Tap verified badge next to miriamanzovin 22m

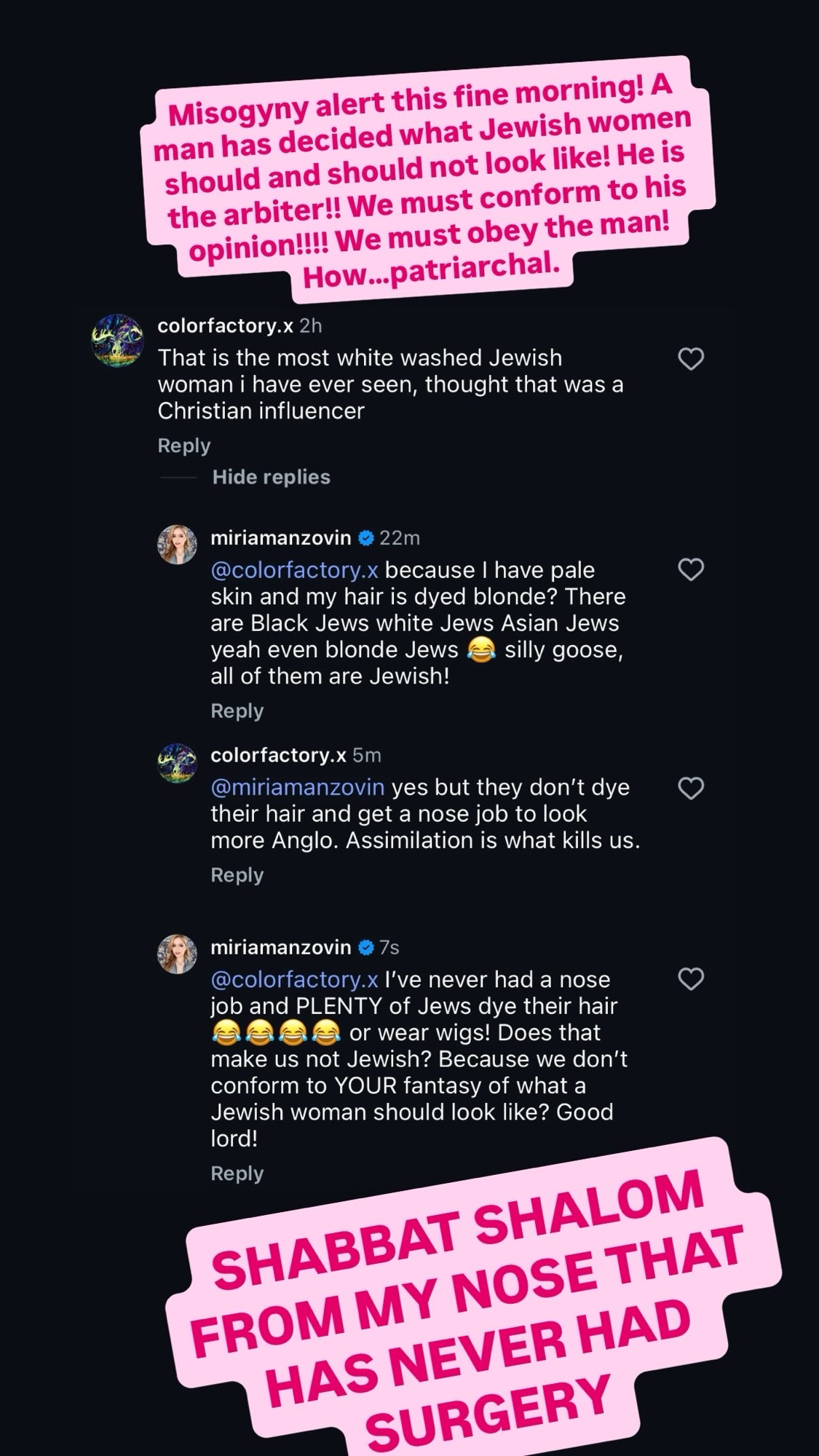pos(366,538)
